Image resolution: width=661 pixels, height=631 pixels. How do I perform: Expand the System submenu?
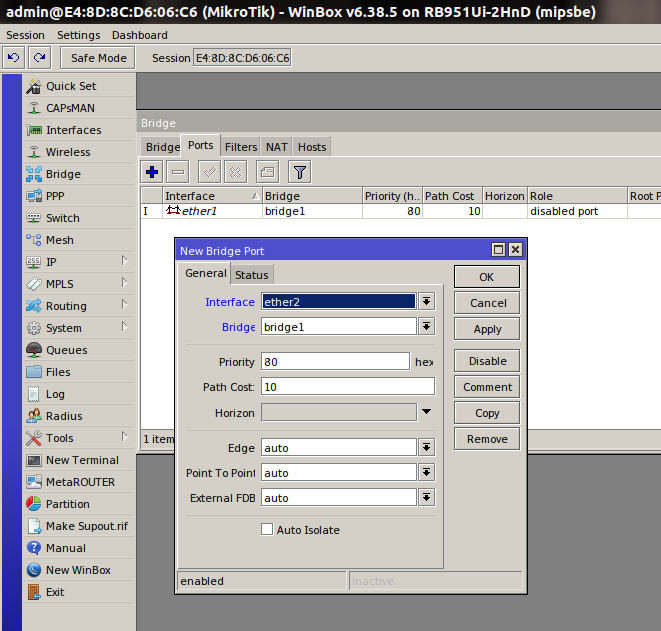click(x=124, y=326)
